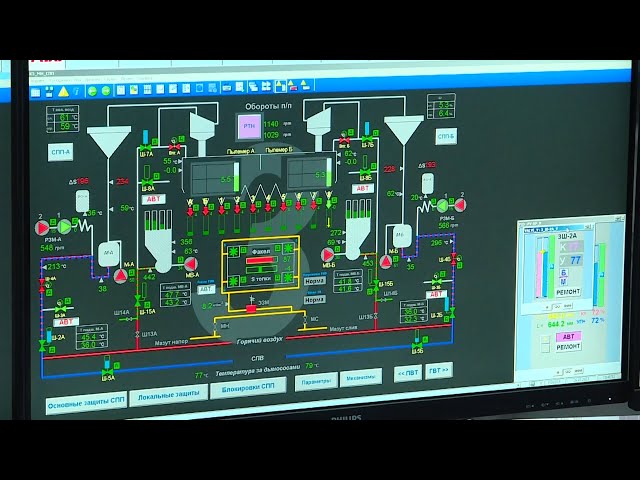Click the red ЗЗМ valve block

(x=251, y=309)
